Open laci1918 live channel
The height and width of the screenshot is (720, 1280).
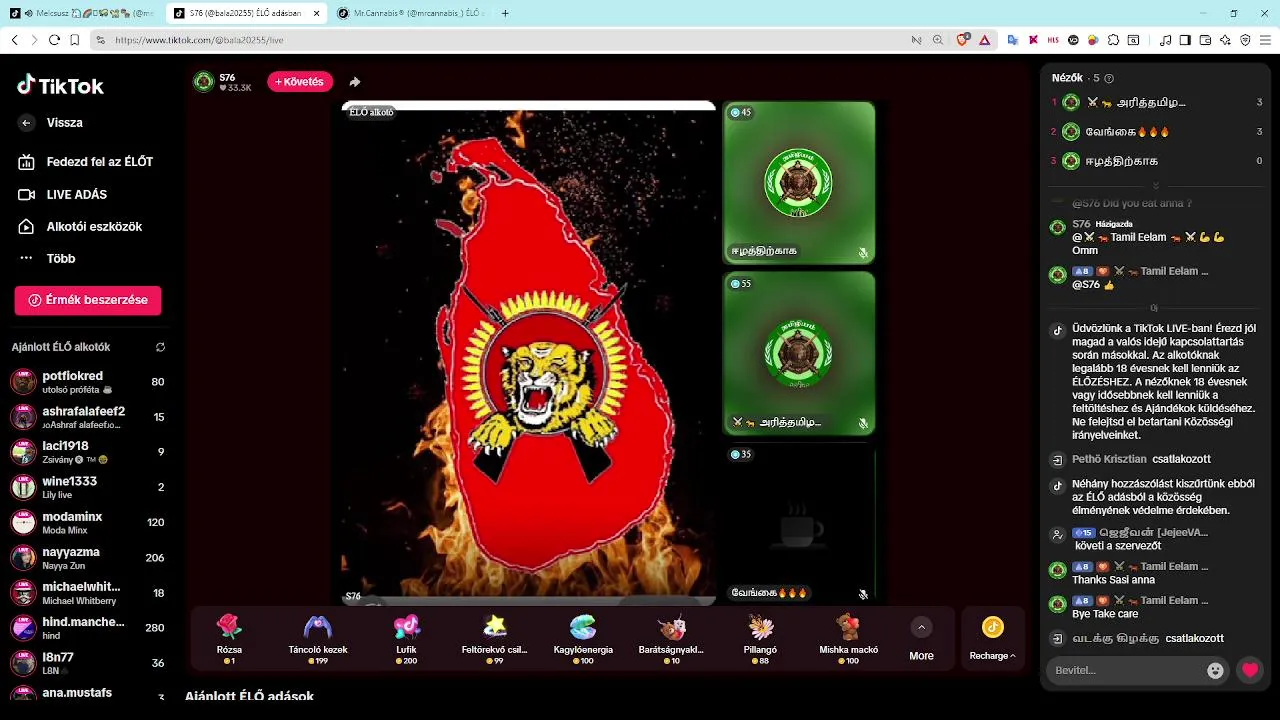(x=88, y=452)
